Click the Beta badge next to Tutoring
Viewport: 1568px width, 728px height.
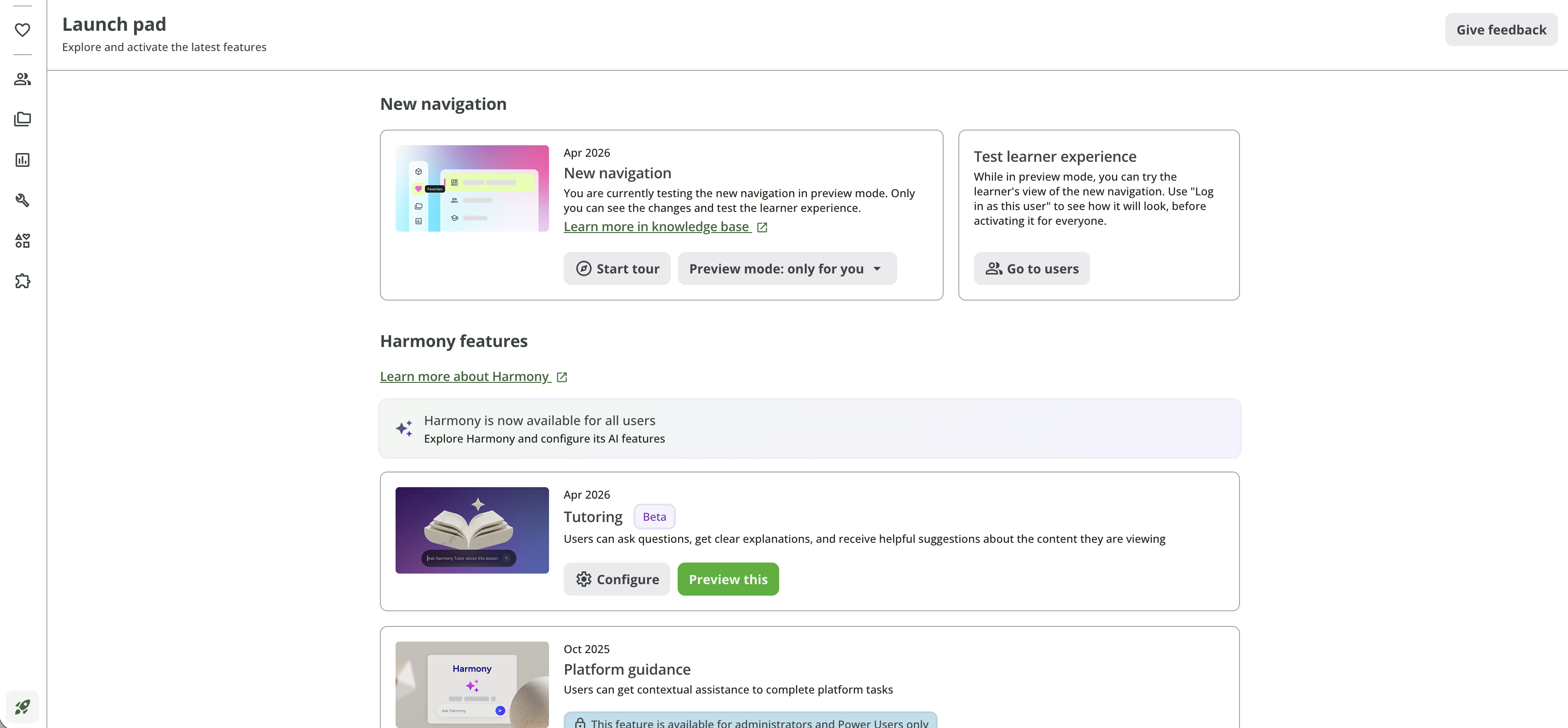click(654, 517)
